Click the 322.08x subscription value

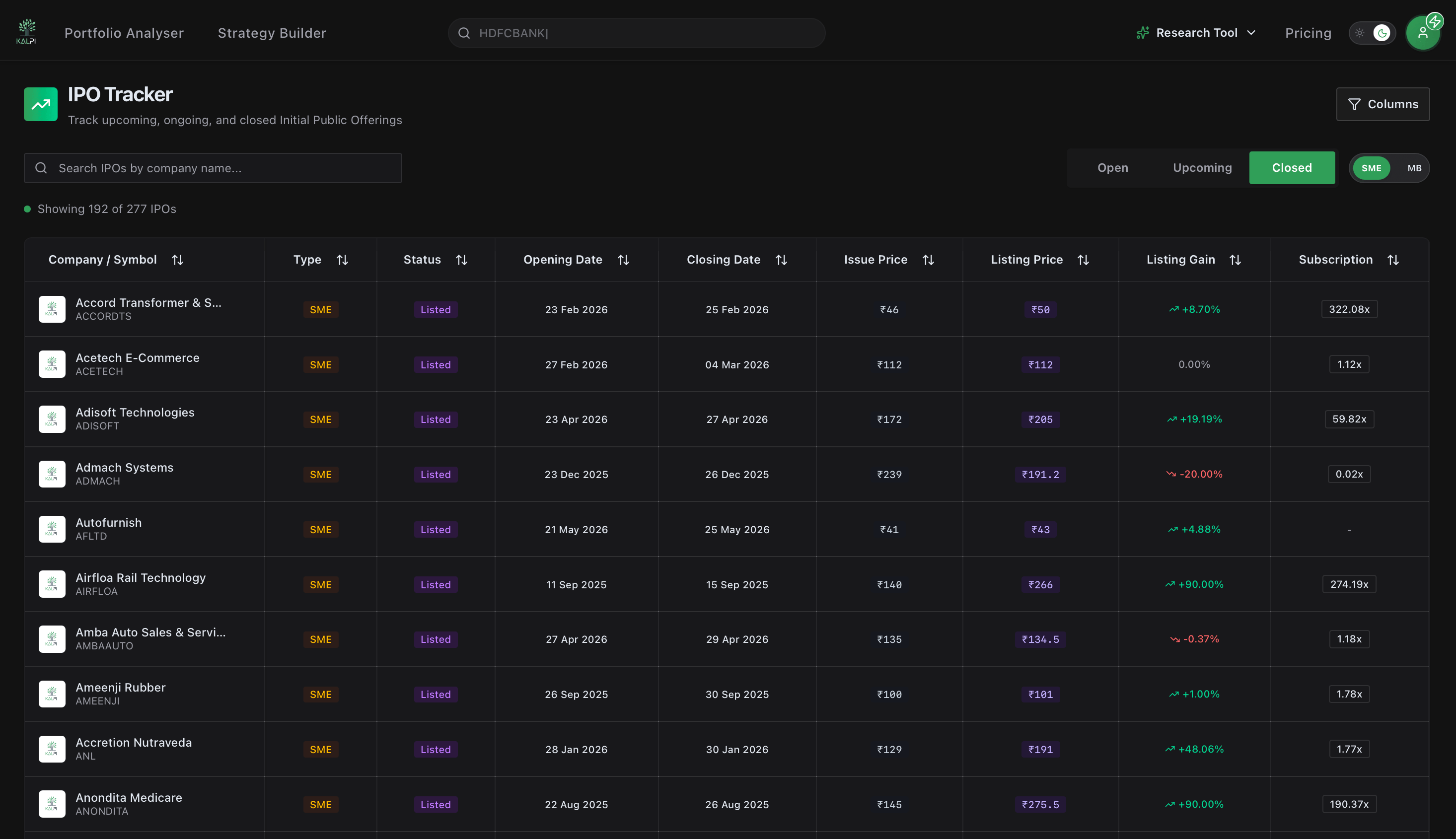click(1349, 309)
